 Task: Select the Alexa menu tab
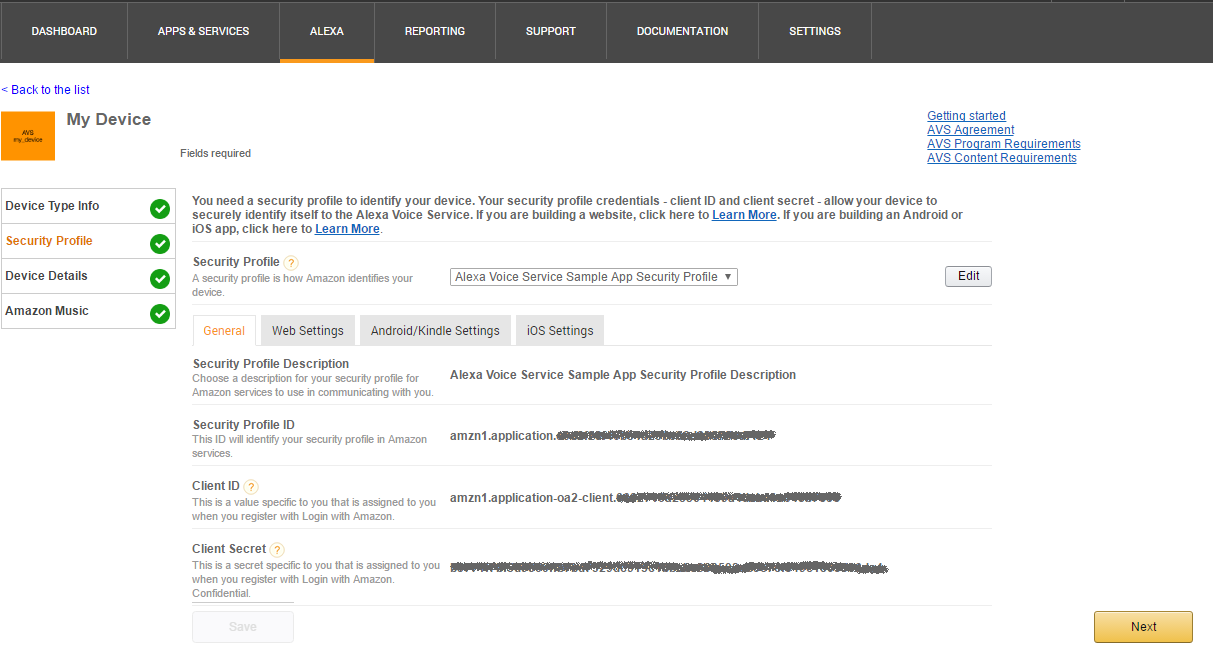click(327, 31)
